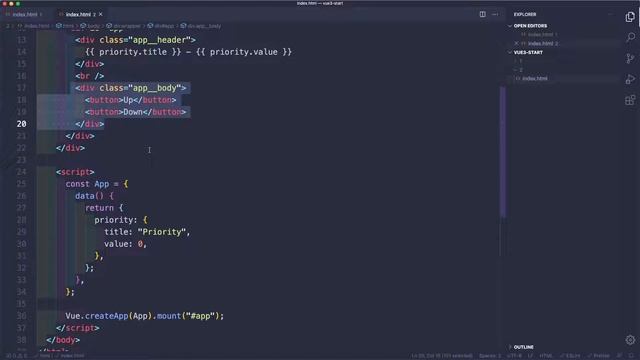Click the '<br />' code line

(x=89, y=76)
